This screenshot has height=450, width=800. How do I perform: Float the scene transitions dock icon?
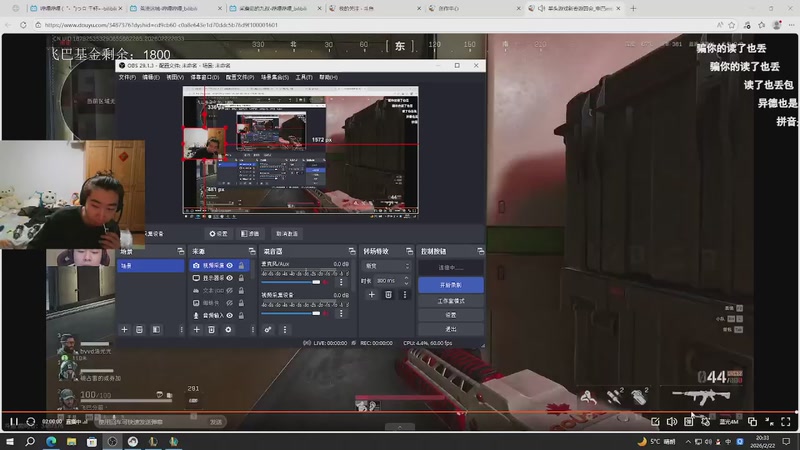pos(409,251)
